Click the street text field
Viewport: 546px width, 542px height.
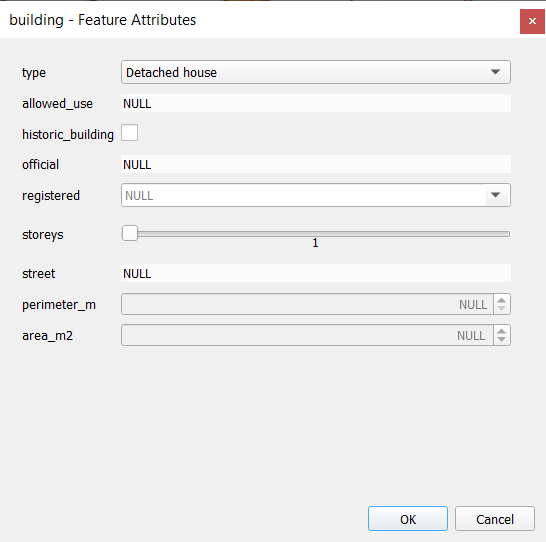[x=315, y=273]
